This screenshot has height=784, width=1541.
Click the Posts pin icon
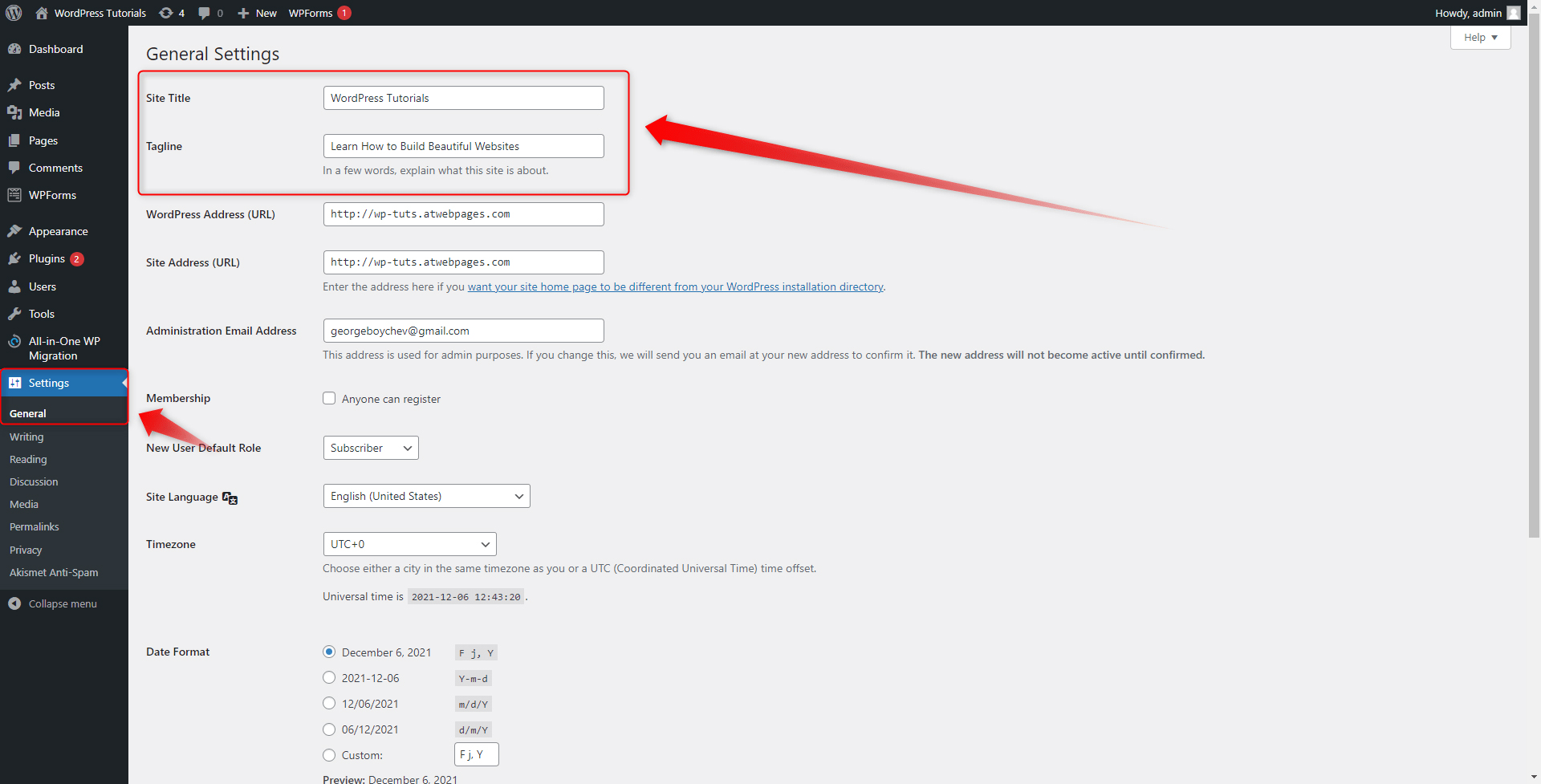pos(14,85)
